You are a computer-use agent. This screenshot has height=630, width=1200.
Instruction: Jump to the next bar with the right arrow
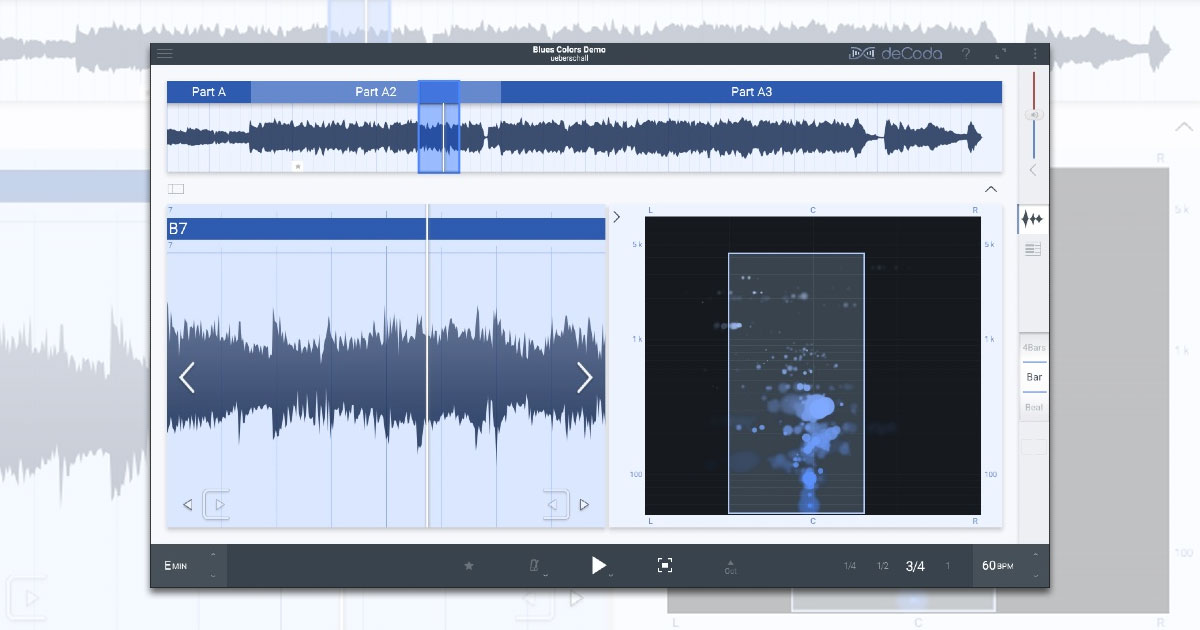tap(585, 377)
